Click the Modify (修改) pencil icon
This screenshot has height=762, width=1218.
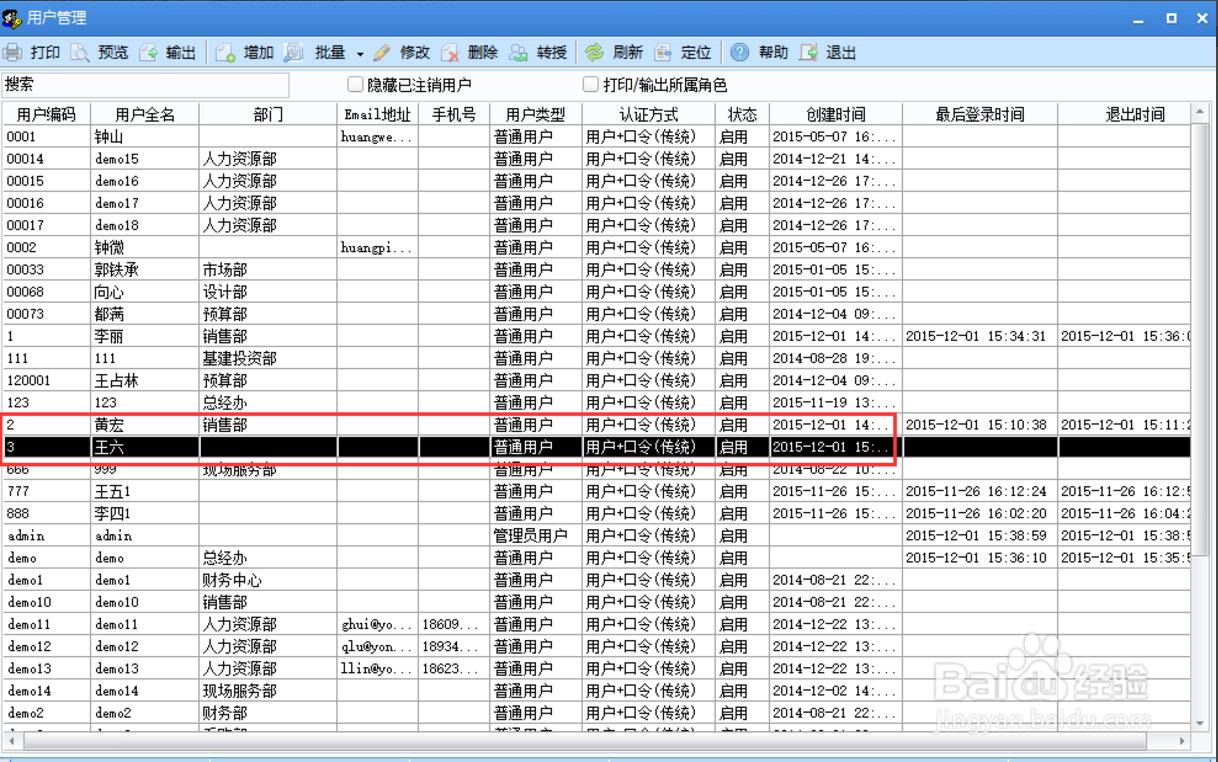(382, 53)
